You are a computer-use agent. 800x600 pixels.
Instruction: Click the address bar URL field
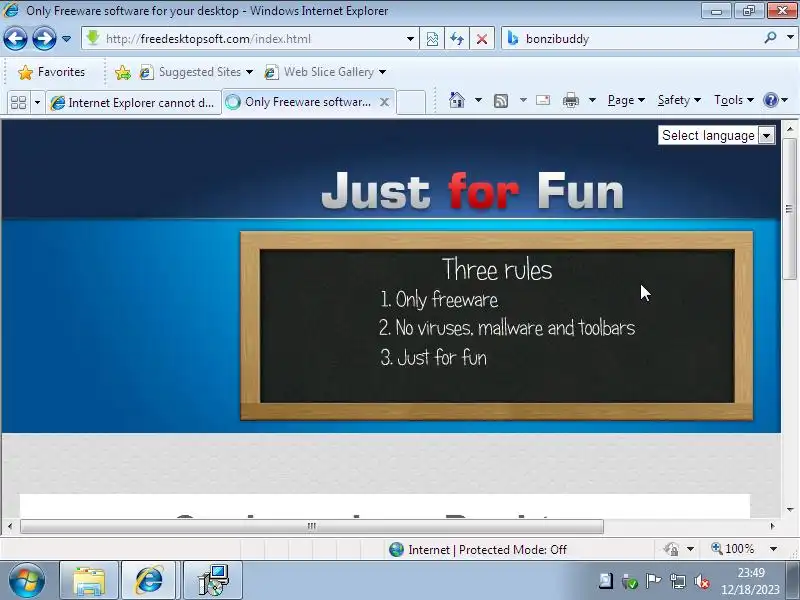250,39
